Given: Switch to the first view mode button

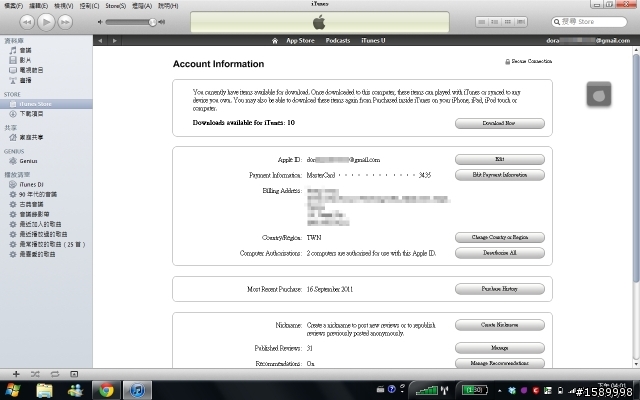Looking at the screenshot, I should tap(482, 22).
